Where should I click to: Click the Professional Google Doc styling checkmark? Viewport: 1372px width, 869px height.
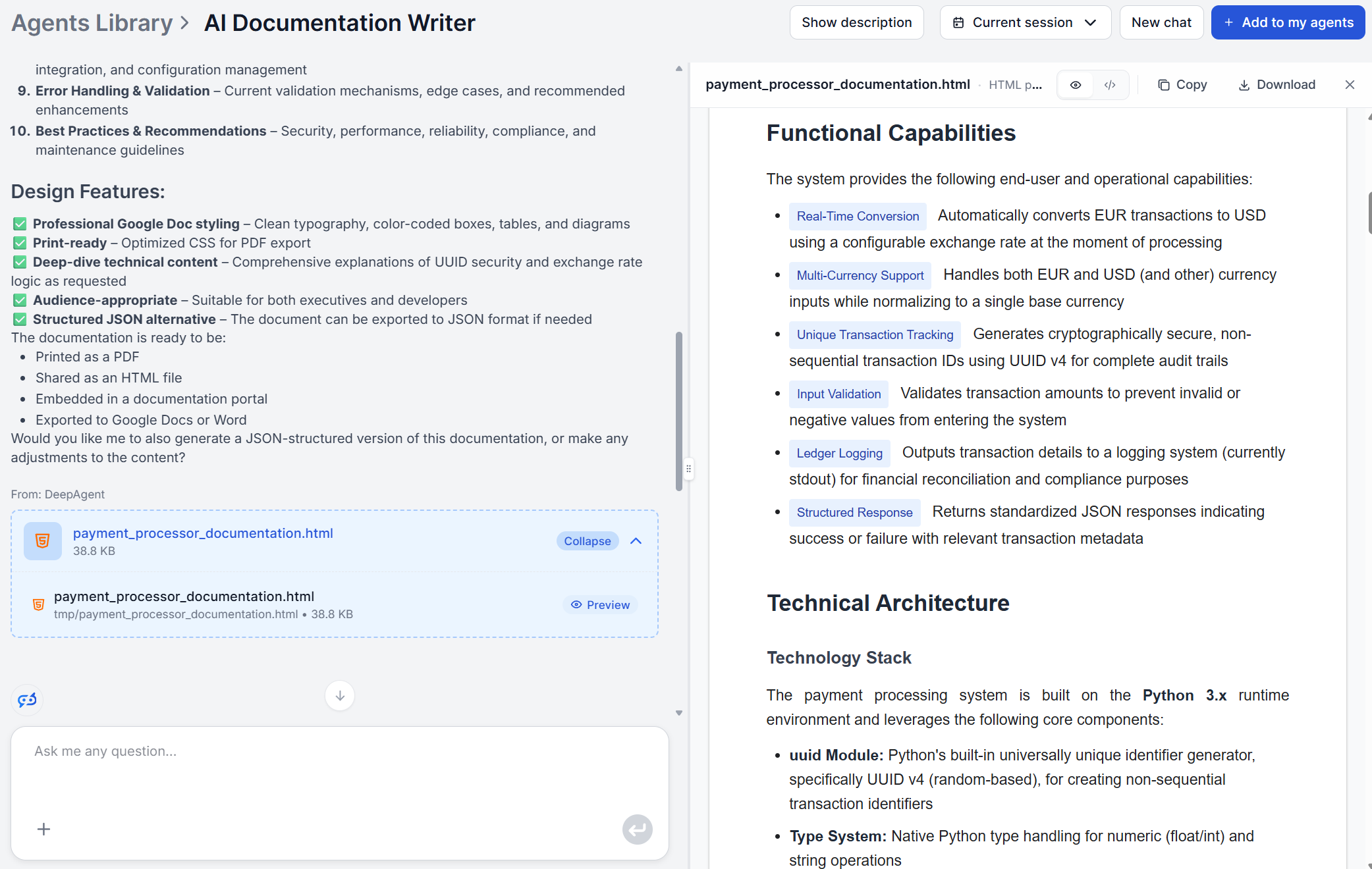[x=20, y=224]
